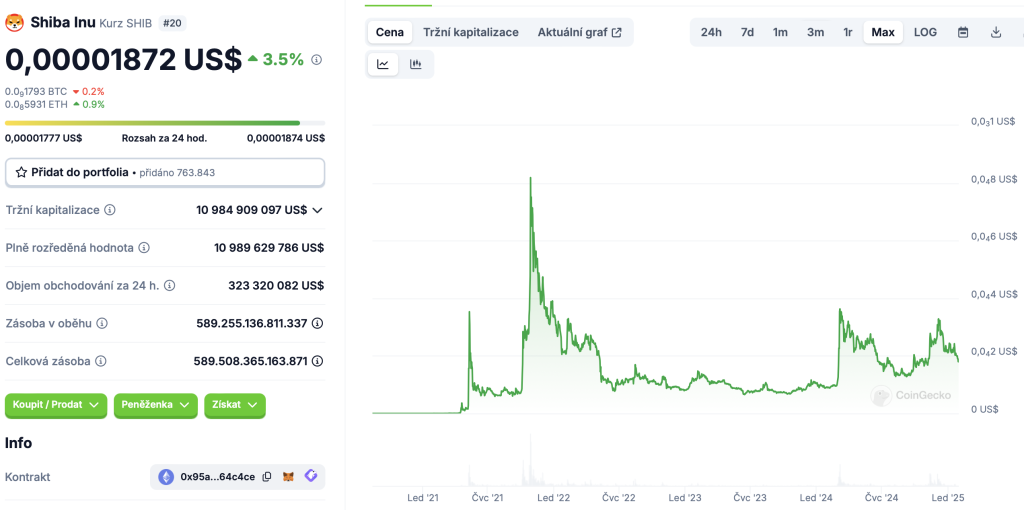The height and width of the screenshot is (510, 1024).
Task: Click 323 320 082 US$ volume value
Action: (276, 286)
